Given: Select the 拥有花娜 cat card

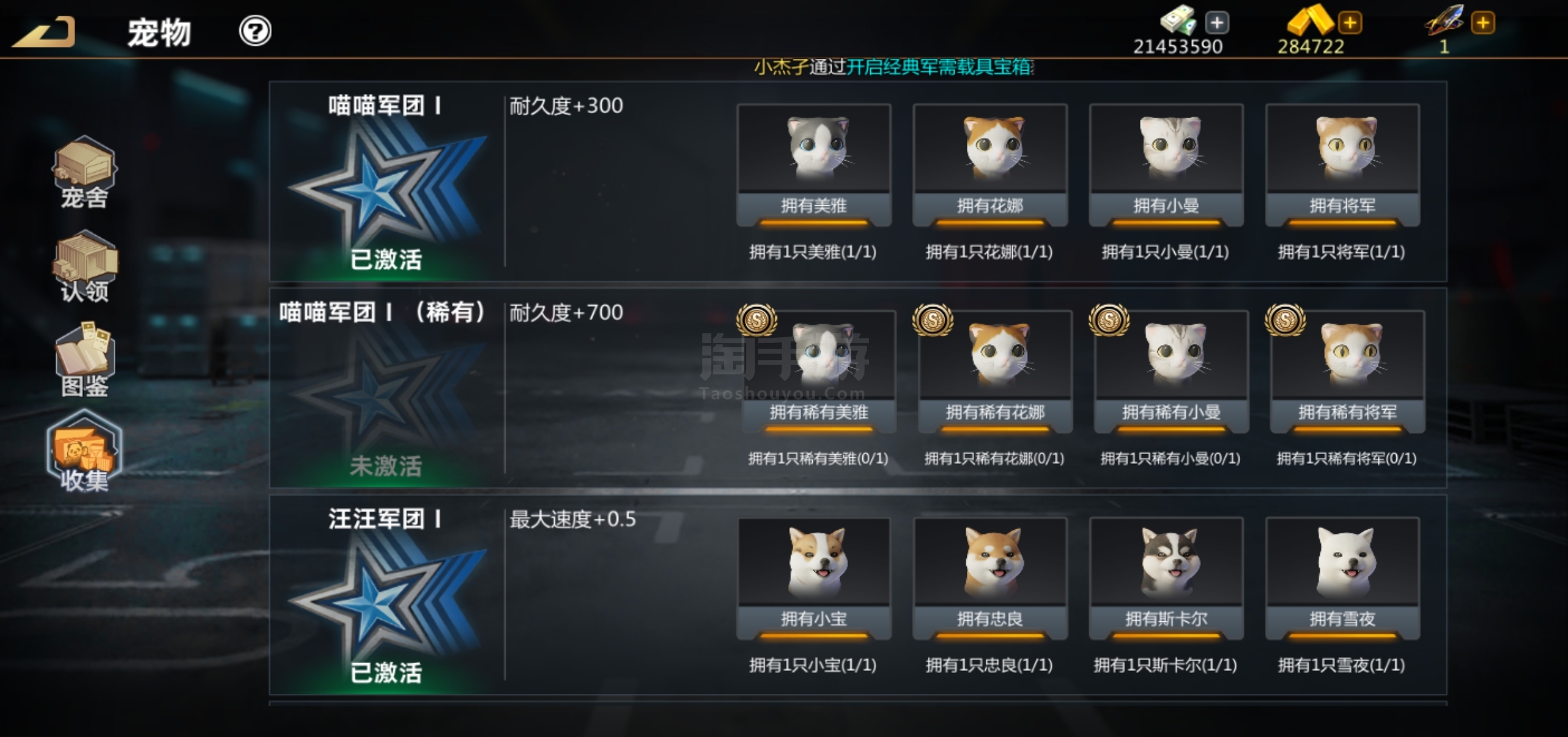Looking at the screenshot, I should tap(990, 165).
